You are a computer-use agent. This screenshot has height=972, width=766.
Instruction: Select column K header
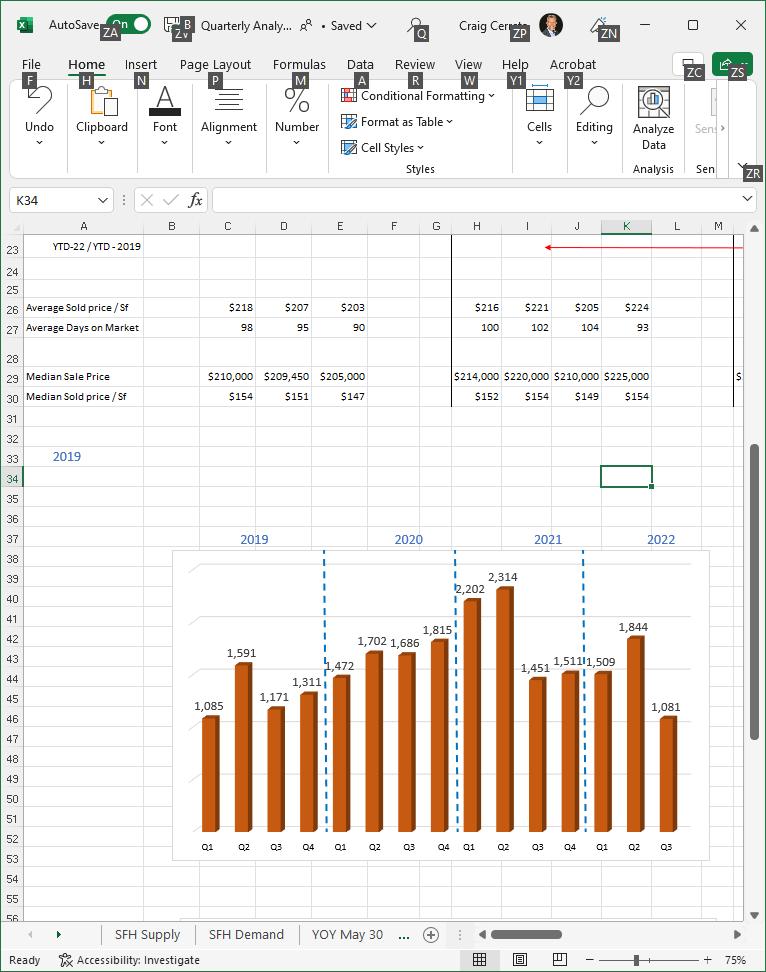point(626,226)
